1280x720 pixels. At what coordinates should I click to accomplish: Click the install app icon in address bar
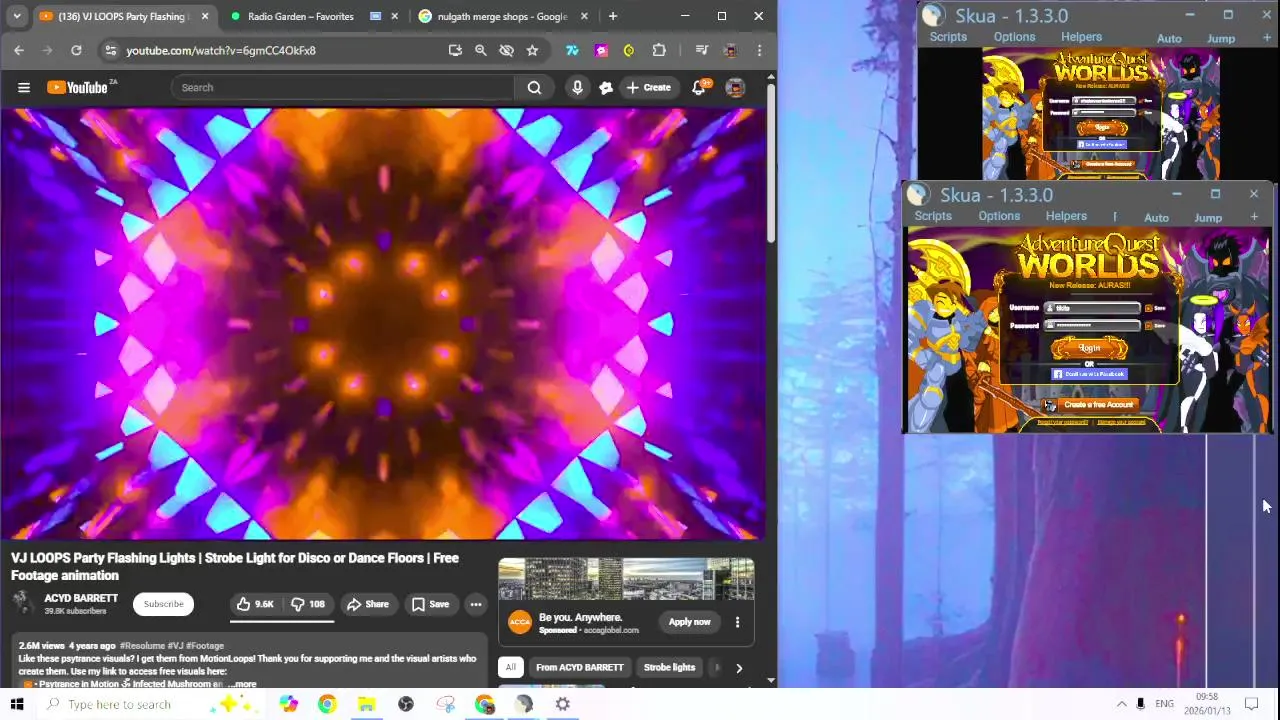click(x=455, y=50)
